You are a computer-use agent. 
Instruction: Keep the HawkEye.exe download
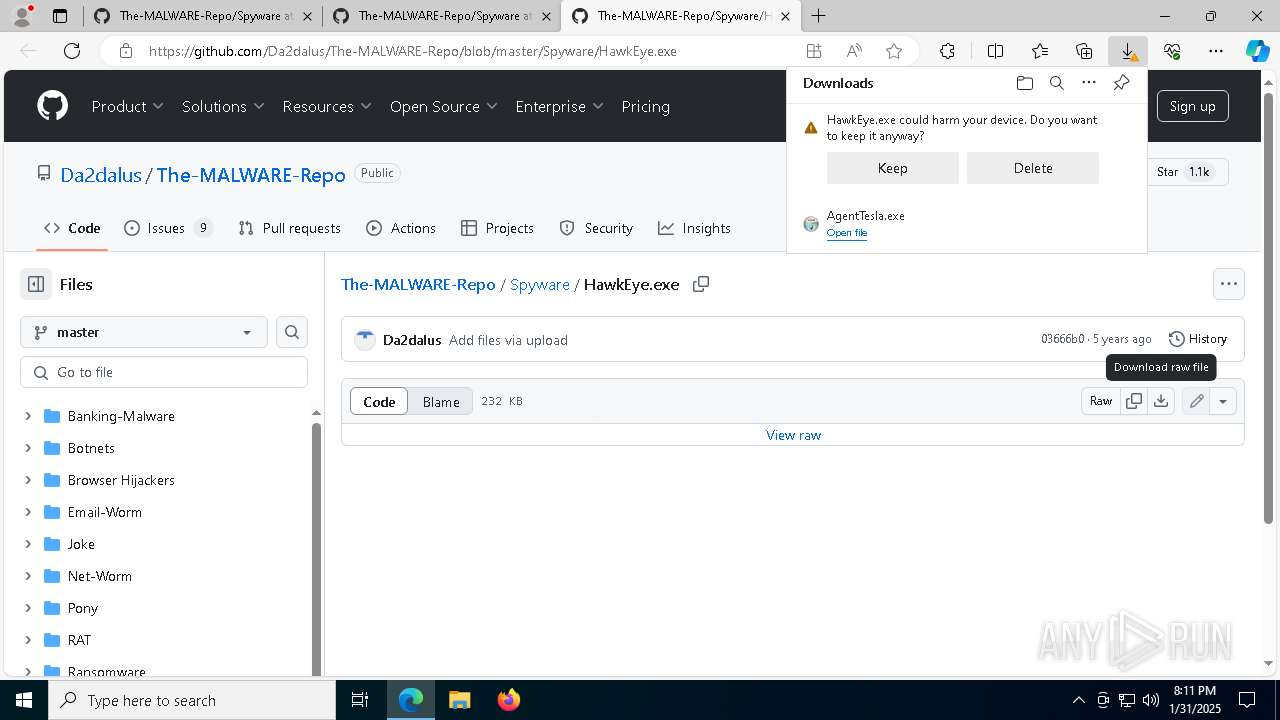pyautogui.click(x=892, y=168)
